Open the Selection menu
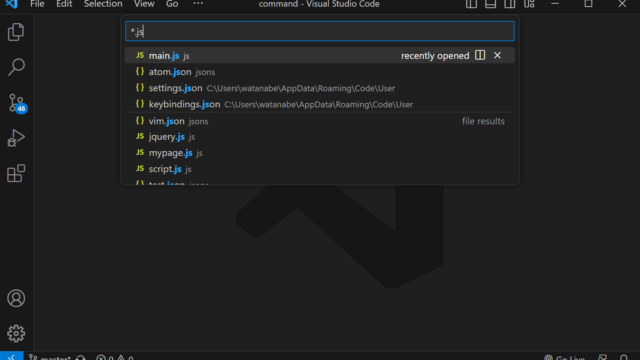Image resolution: width=640 pixels, height=360 pixels. [x=103, y=4]
